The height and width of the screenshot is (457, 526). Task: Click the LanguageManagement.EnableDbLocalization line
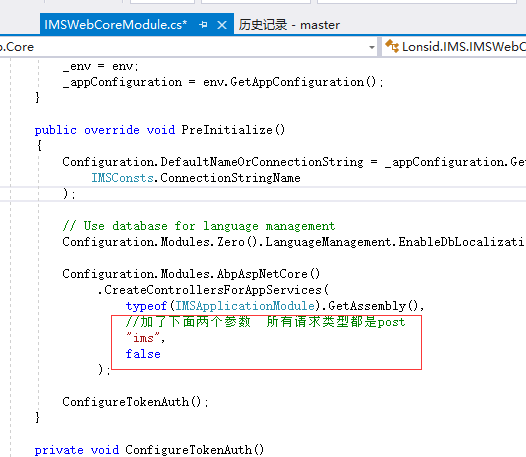coord(294,242)
